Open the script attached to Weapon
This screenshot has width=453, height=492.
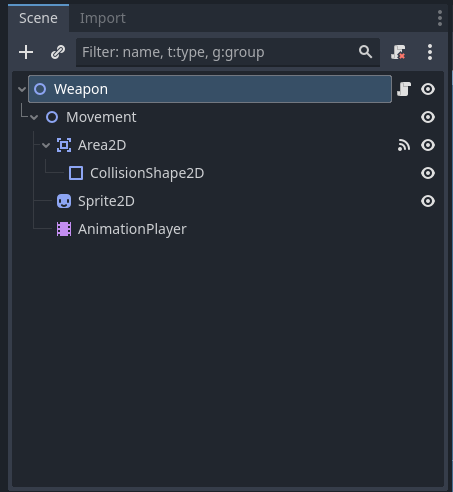coord(404,89)
